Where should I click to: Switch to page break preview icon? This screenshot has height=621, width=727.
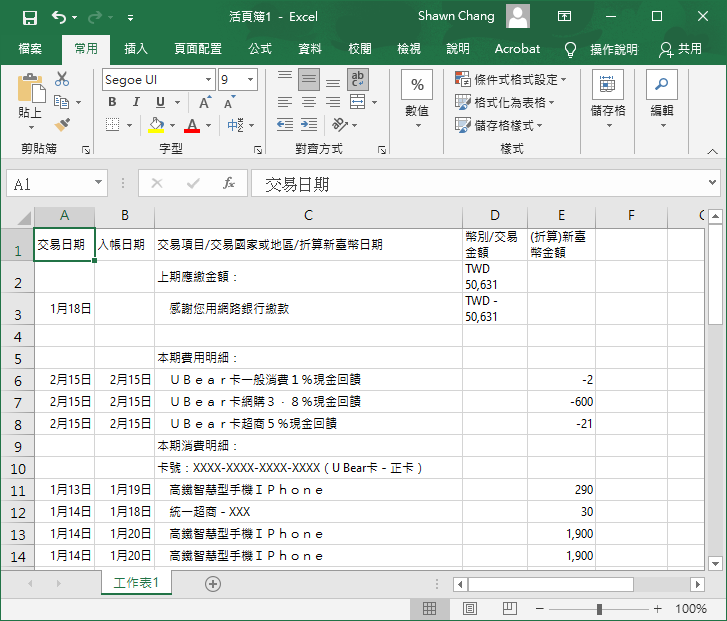click(x=510, y=608)
